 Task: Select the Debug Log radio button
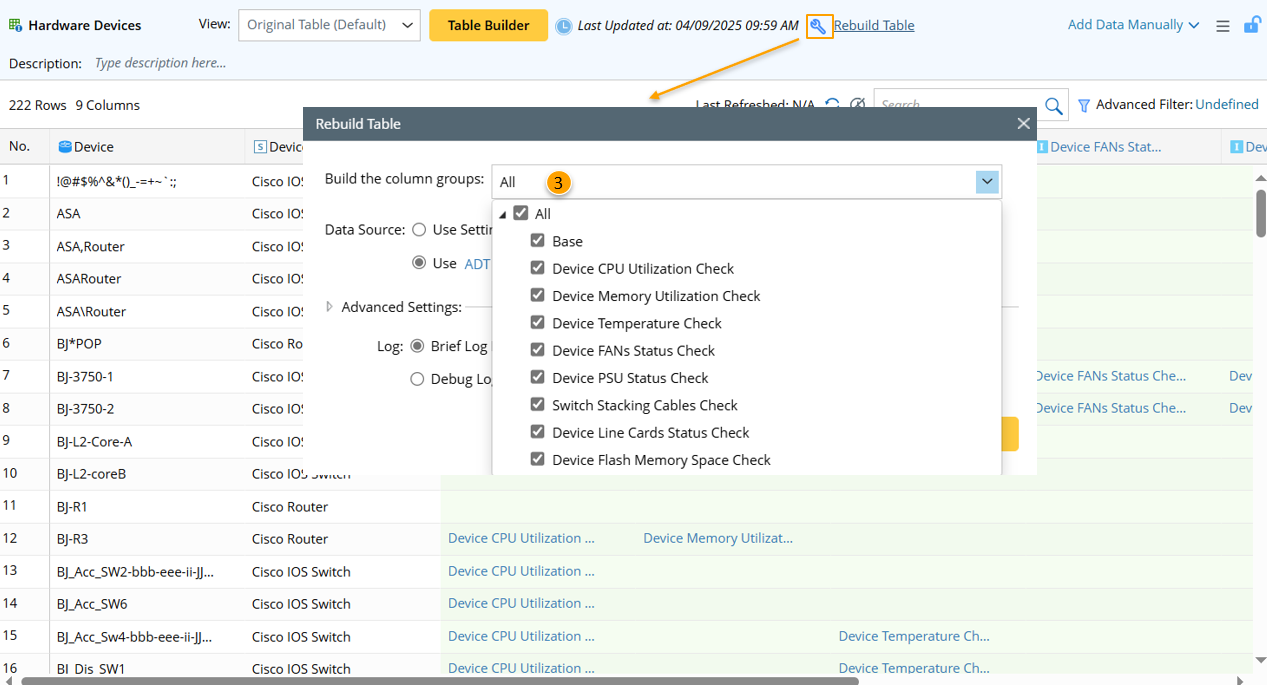(417, 379)
